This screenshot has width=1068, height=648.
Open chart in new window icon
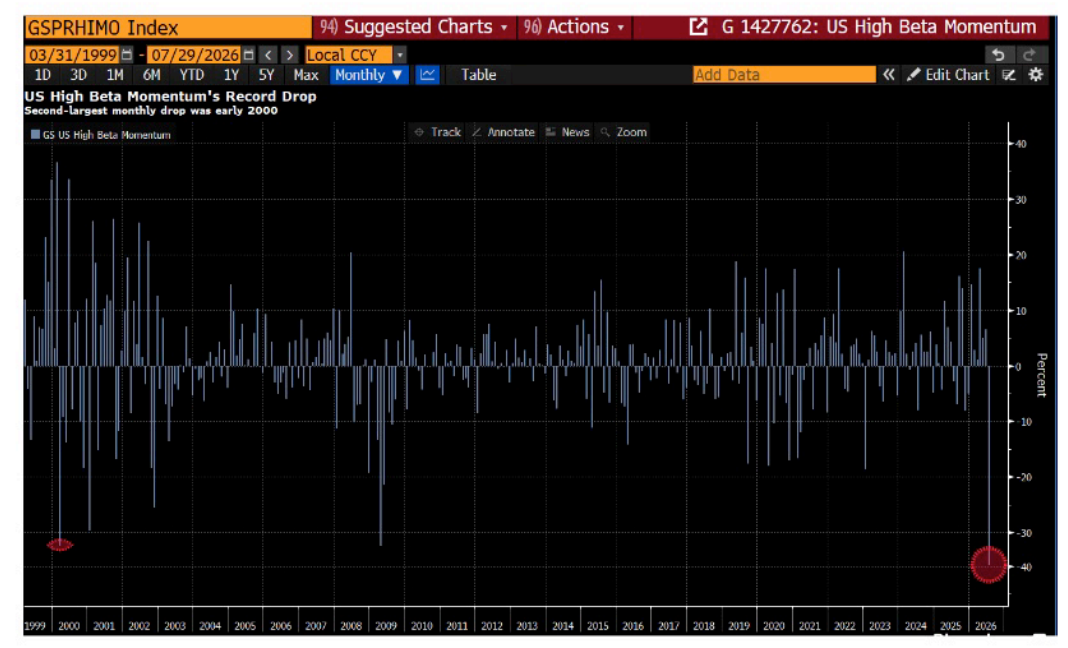point(698,27)
